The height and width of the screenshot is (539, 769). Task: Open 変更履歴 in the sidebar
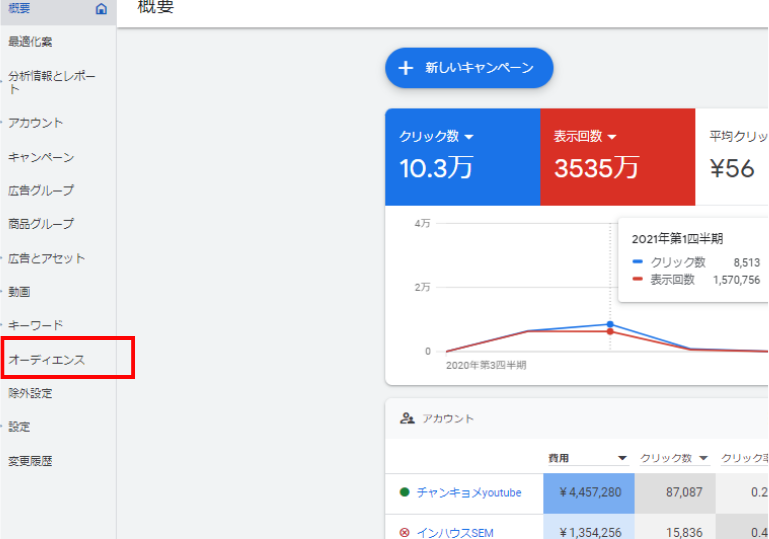pos(30,461)
